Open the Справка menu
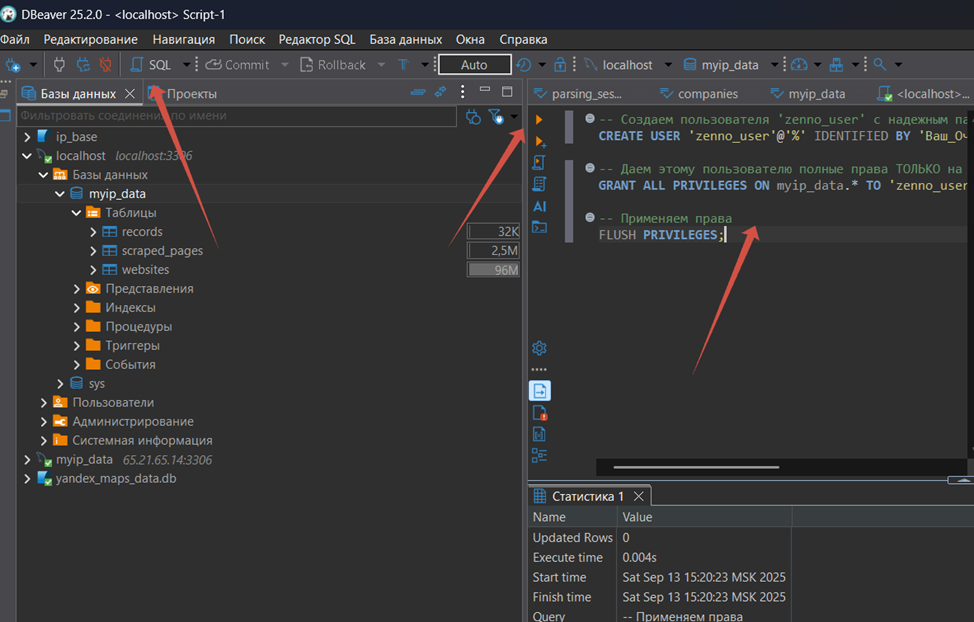 [x=523, y=39]
